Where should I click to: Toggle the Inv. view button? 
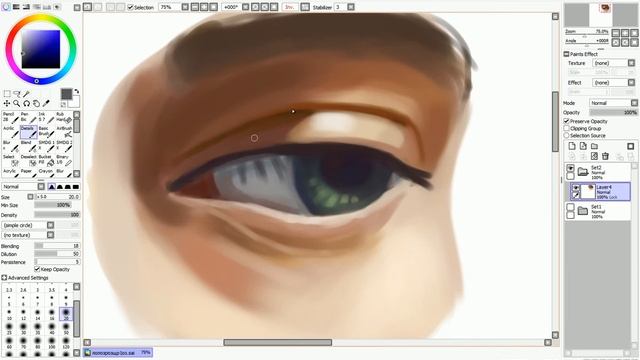tap(289, 7)
